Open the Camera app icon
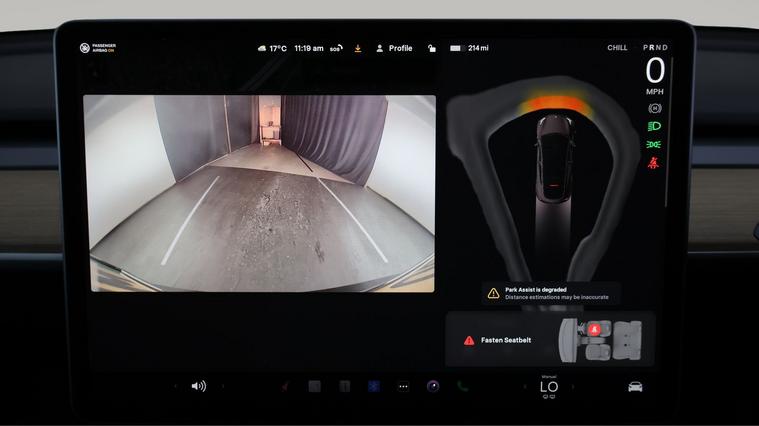 433,386
